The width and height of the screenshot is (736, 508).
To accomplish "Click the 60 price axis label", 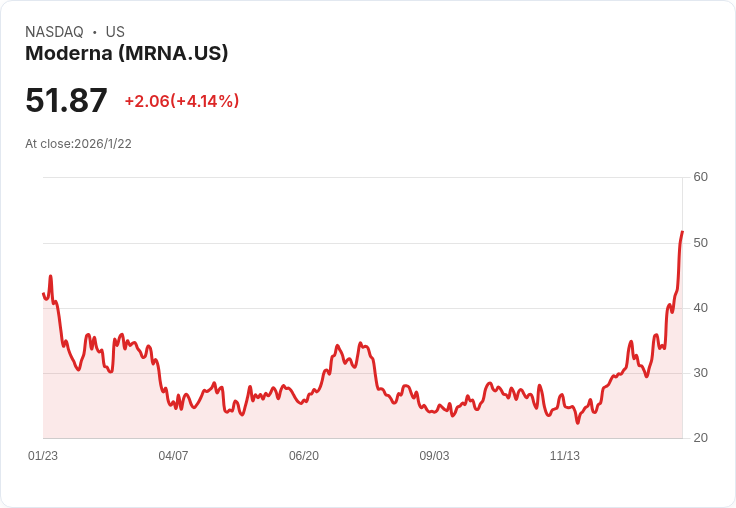I will [x=700, y=177].
